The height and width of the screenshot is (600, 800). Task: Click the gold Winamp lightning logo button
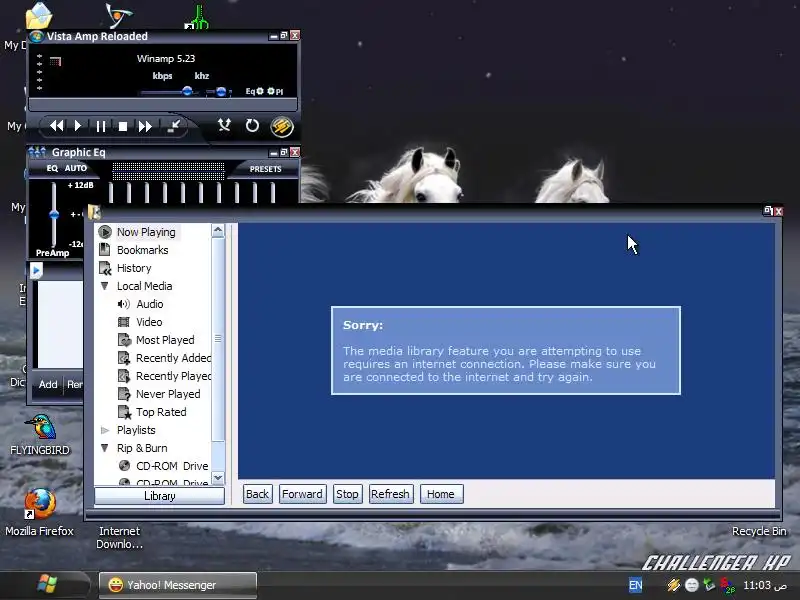point(282,127)
